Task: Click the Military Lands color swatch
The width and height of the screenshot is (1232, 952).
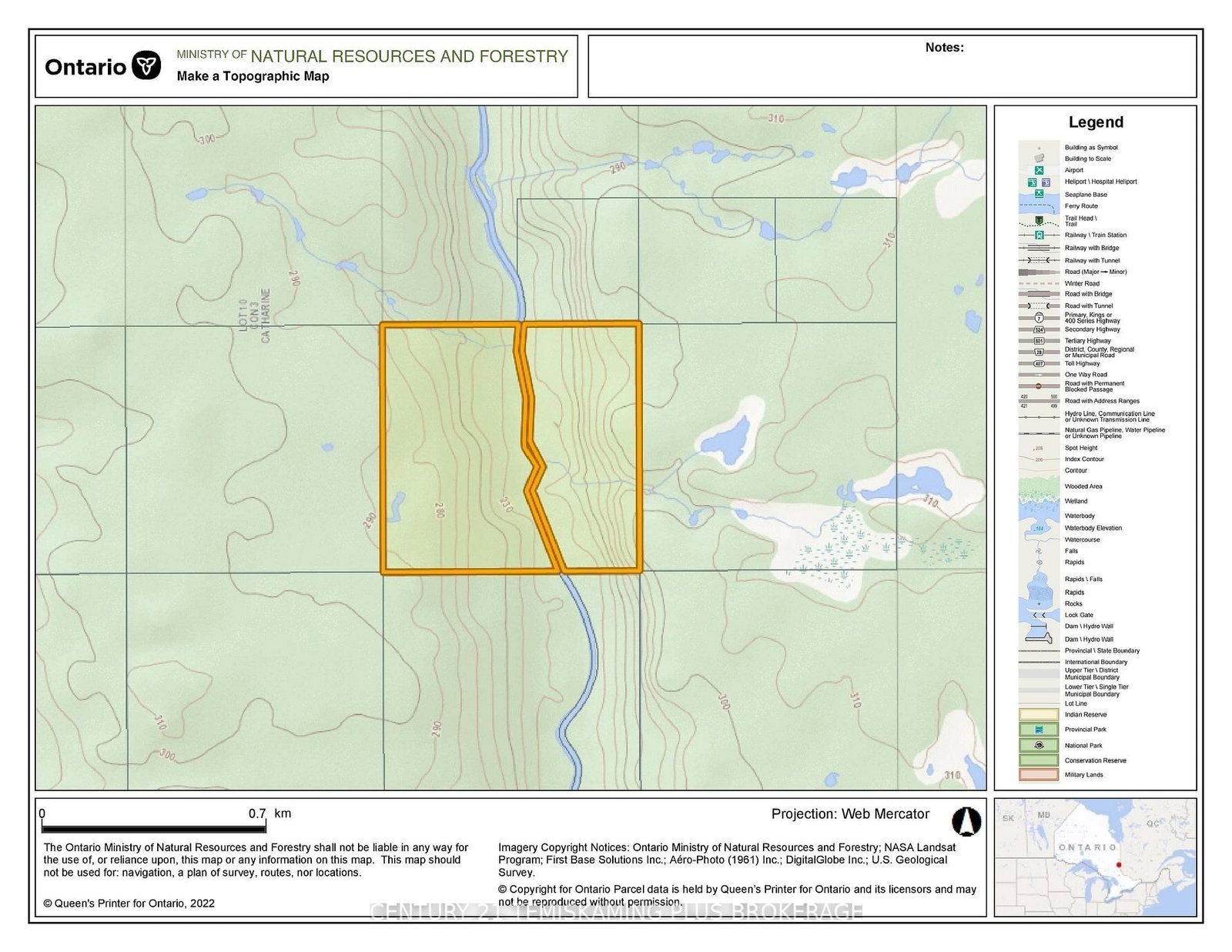Action: (x=1039, y=775)
